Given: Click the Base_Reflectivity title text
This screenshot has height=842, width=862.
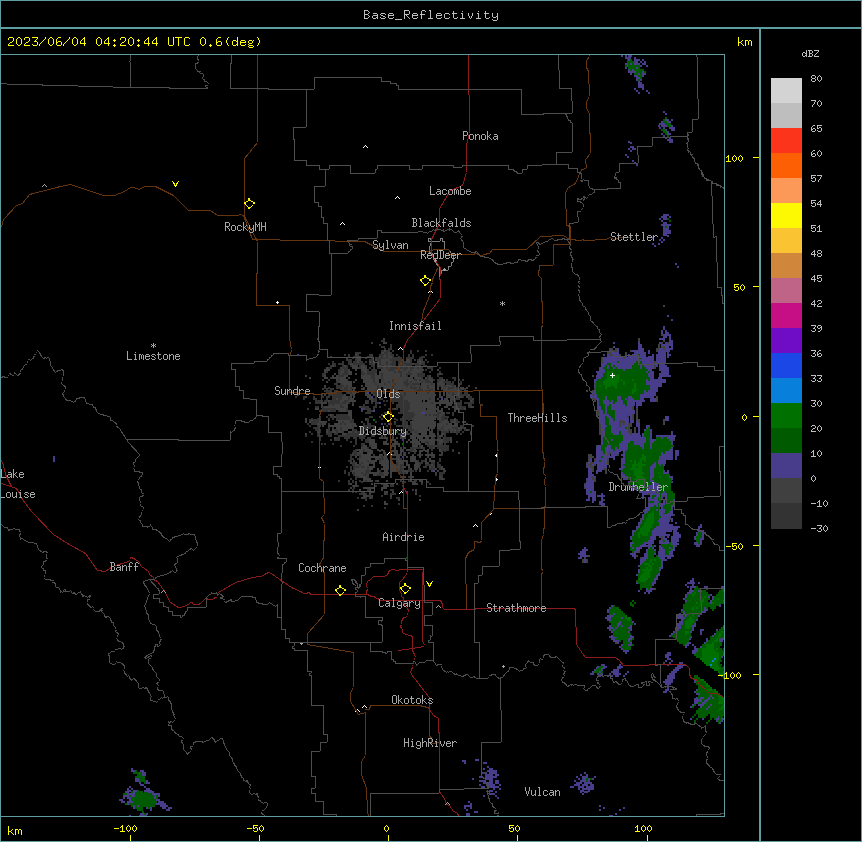Looking at the screenshot, I should click(x=431, y=15).
